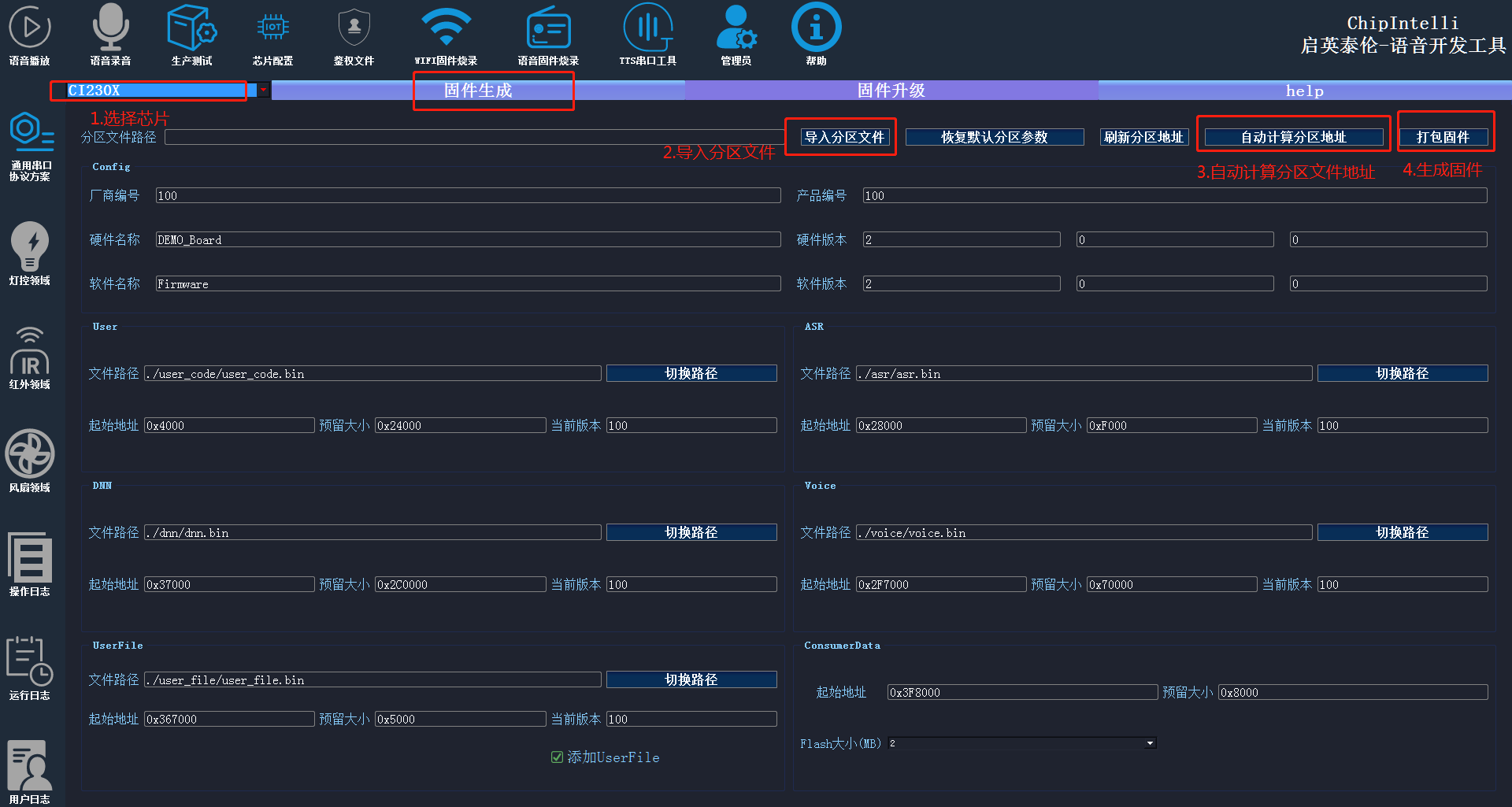This screenshot has width=1512, height=807.
Task: Click the 刷新分区地址 button
Action: point(1143,137)
